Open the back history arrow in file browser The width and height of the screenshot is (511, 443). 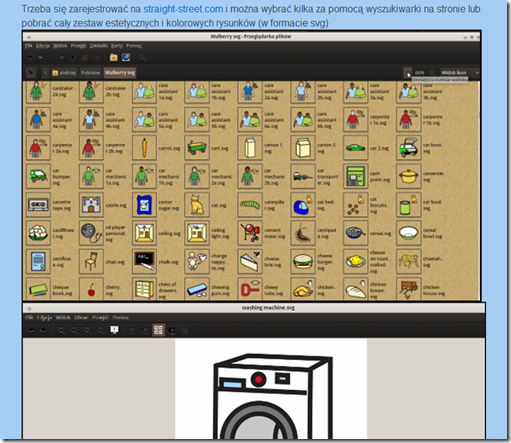point(41,58)
